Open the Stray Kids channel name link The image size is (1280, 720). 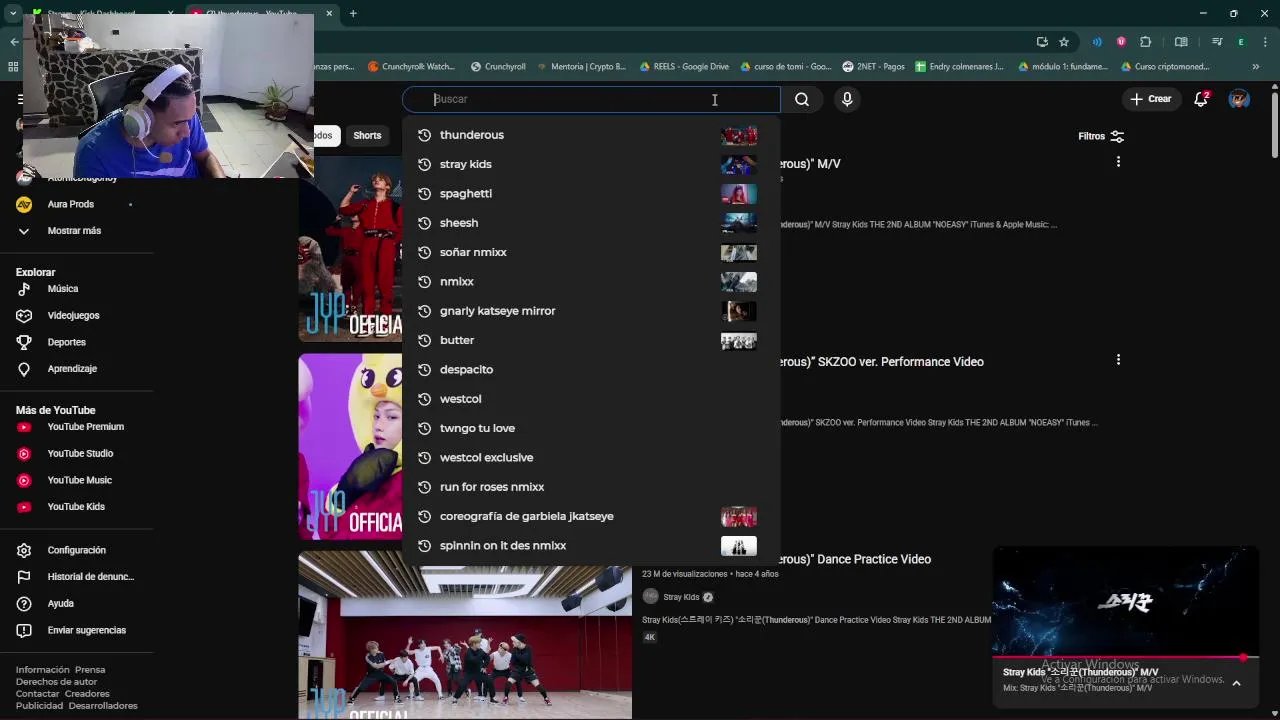coord(681,597)
